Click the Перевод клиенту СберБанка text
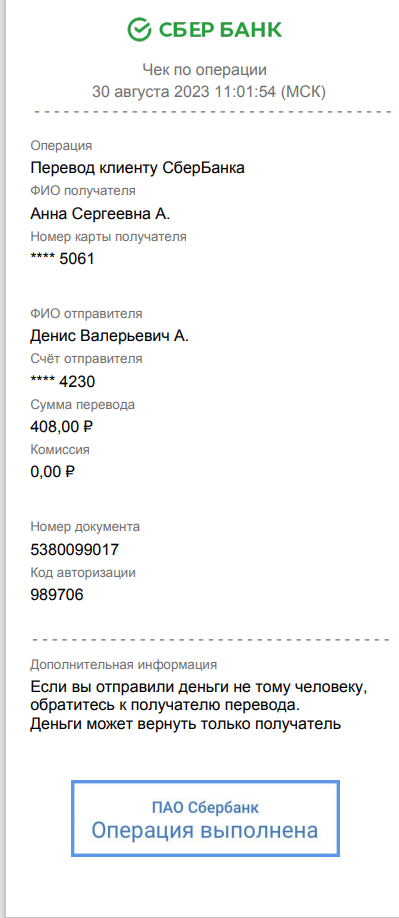Viewport: 399px width, 918px height. pyautogui.click(x=137, y=168)
